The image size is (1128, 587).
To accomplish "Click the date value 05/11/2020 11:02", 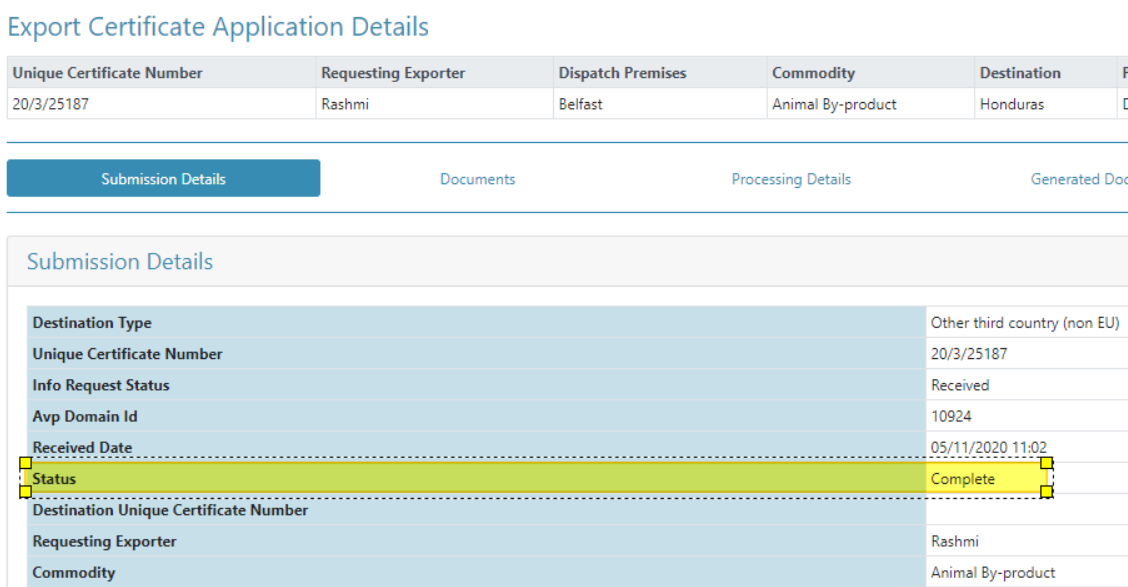I will [x=988, y=447].
